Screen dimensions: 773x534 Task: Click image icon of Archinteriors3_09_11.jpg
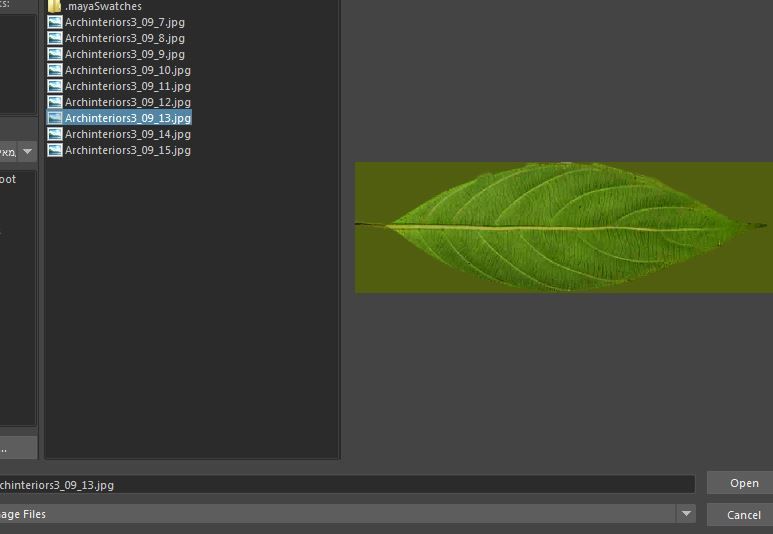click(55, 86)
